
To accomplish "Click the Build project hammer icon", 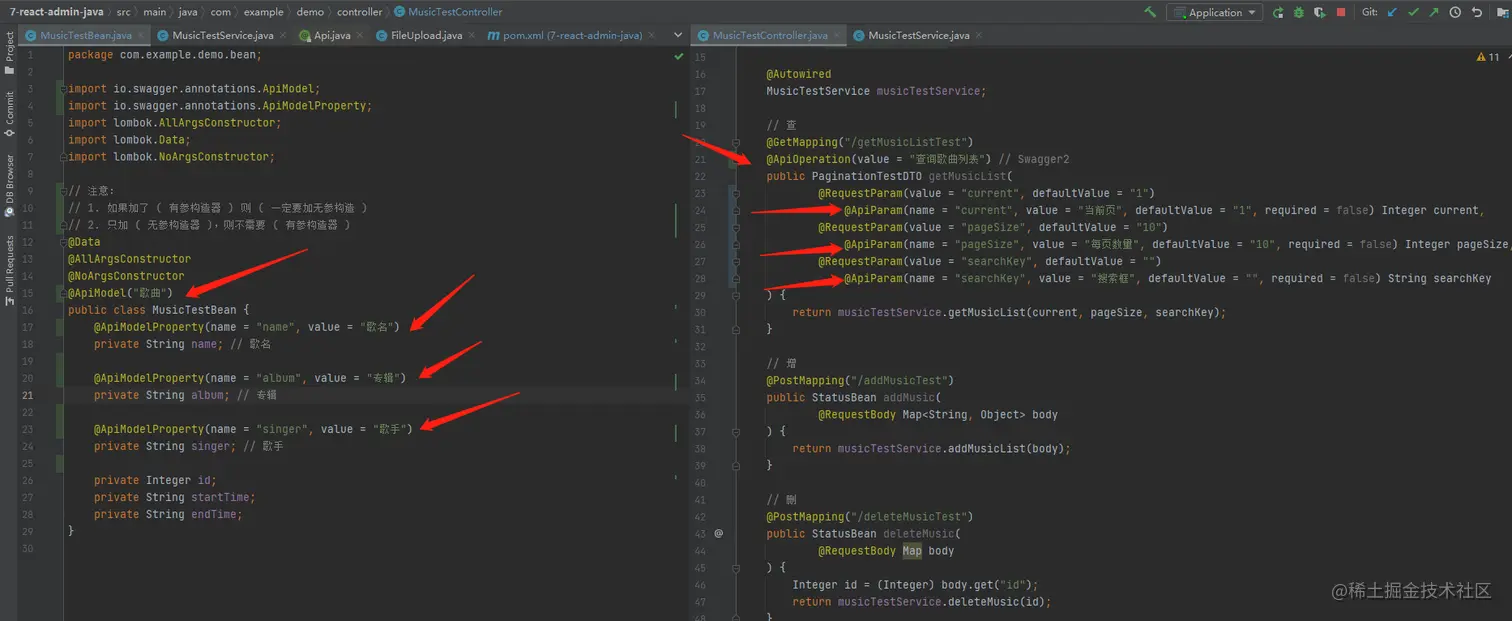I will coord(1150,12).
